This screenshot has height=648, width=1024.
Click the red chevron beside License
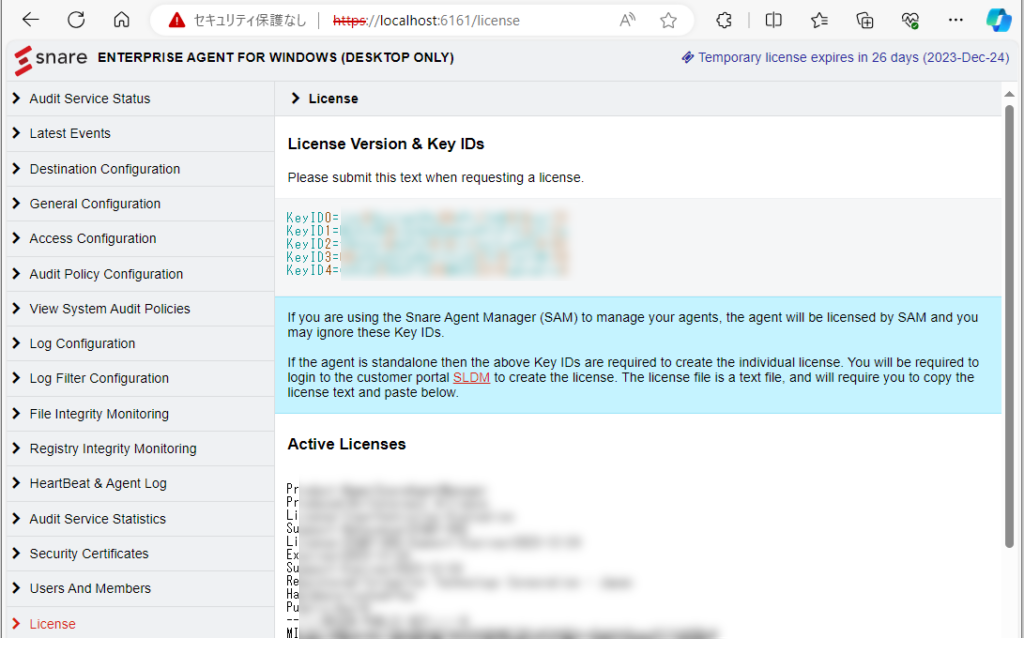pyautogui.click(x=16, y=624)
